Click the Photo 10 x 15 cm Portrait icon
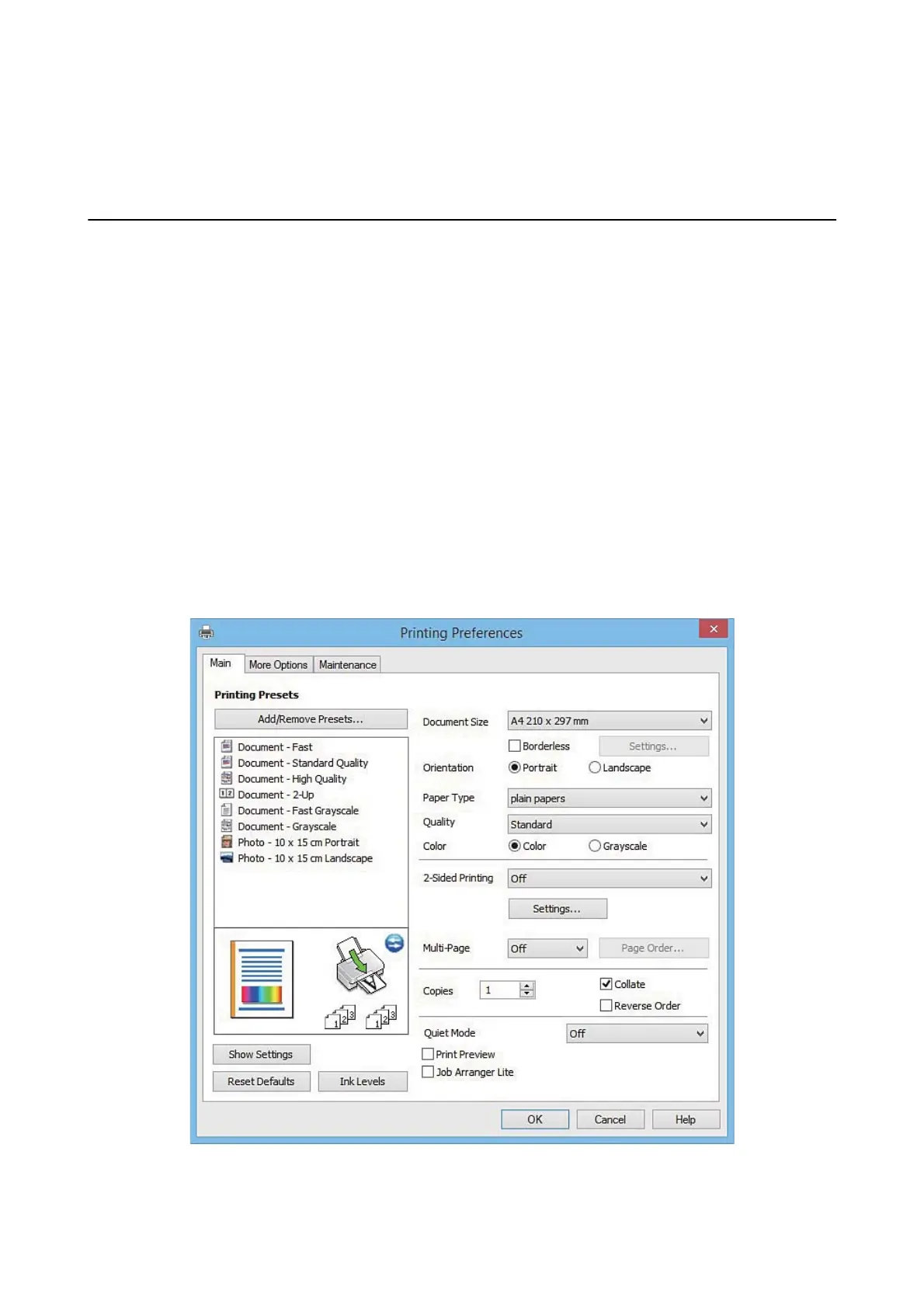924x1308 pixels. coord(227,842)
